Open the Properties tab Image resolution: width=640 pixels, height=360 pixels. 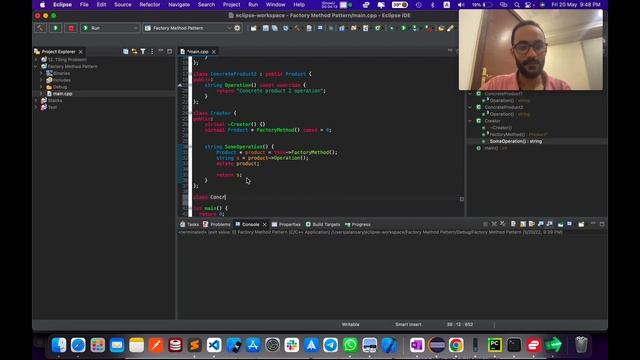pyautogui.click(x=286, y=224)
